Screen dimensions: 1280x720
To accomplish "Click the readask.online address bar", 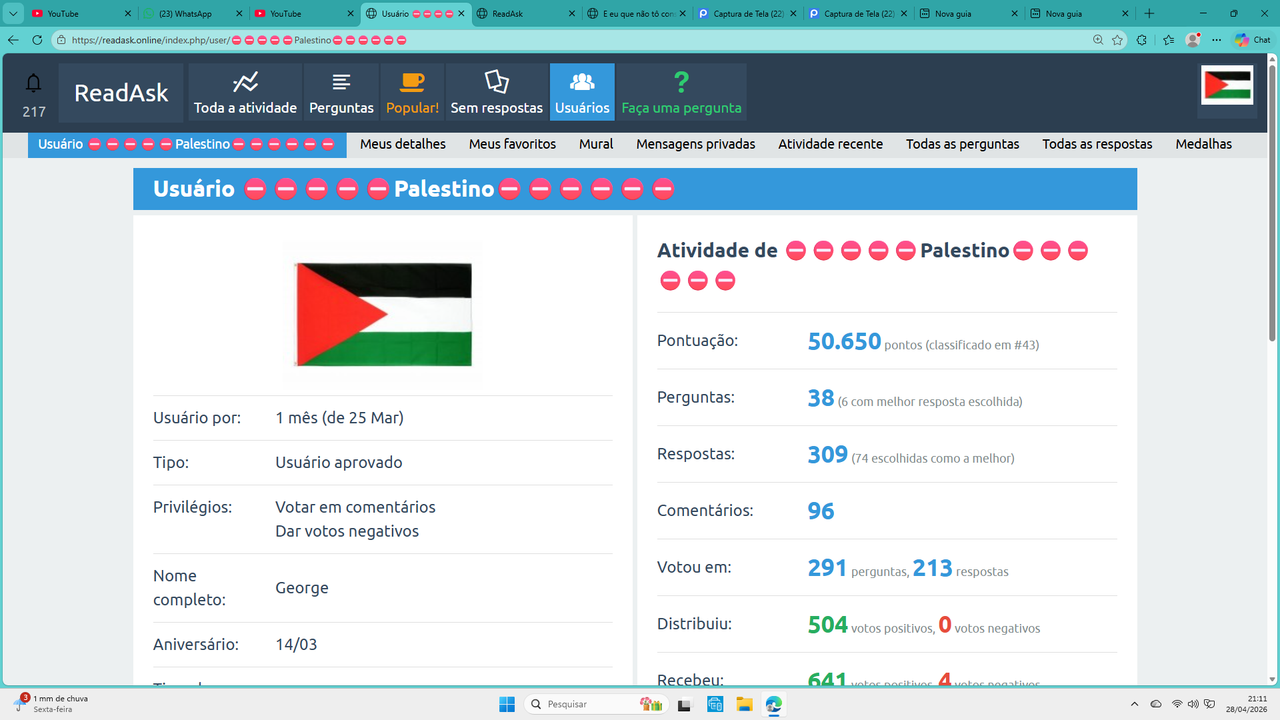I will point(570,40).
